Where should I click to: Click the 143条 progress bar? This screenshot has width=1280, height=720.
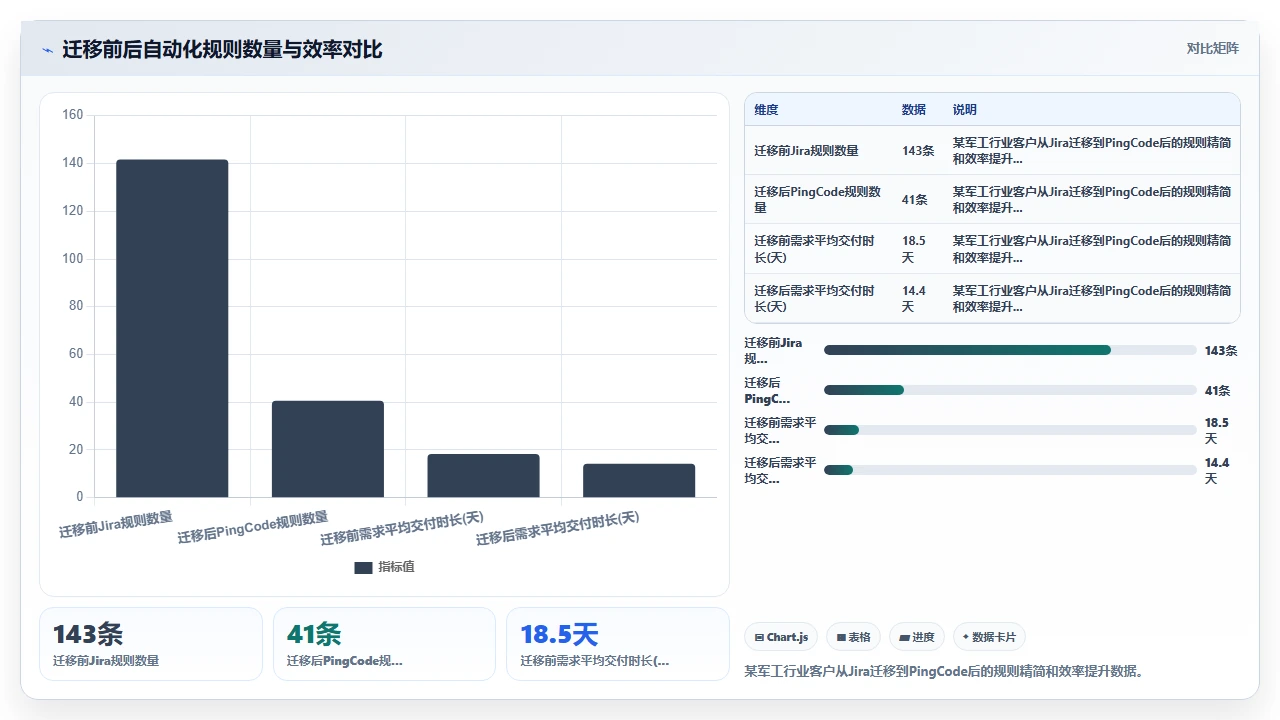[1010, 350]
